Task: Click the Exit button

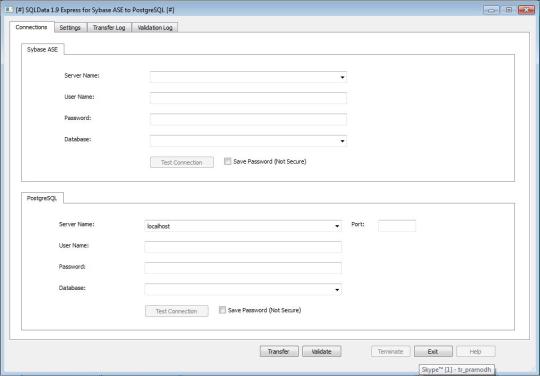Action: pos(433,351)
